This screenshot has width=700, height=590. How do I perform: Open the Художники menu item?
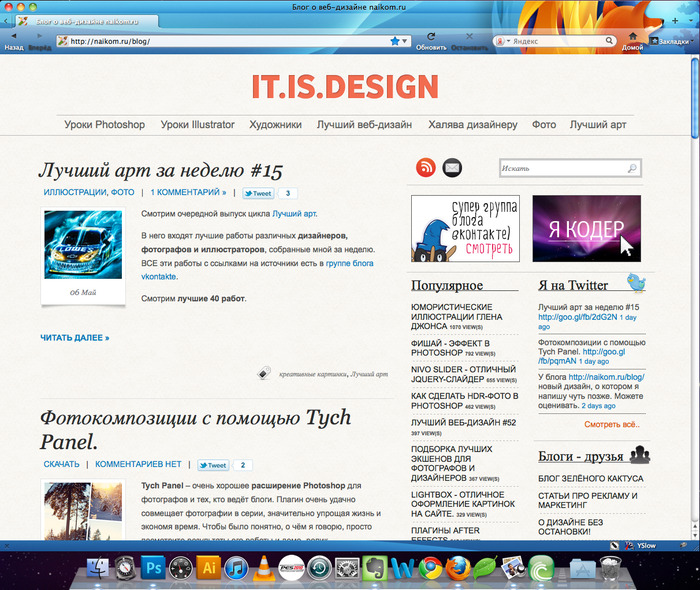275,125
